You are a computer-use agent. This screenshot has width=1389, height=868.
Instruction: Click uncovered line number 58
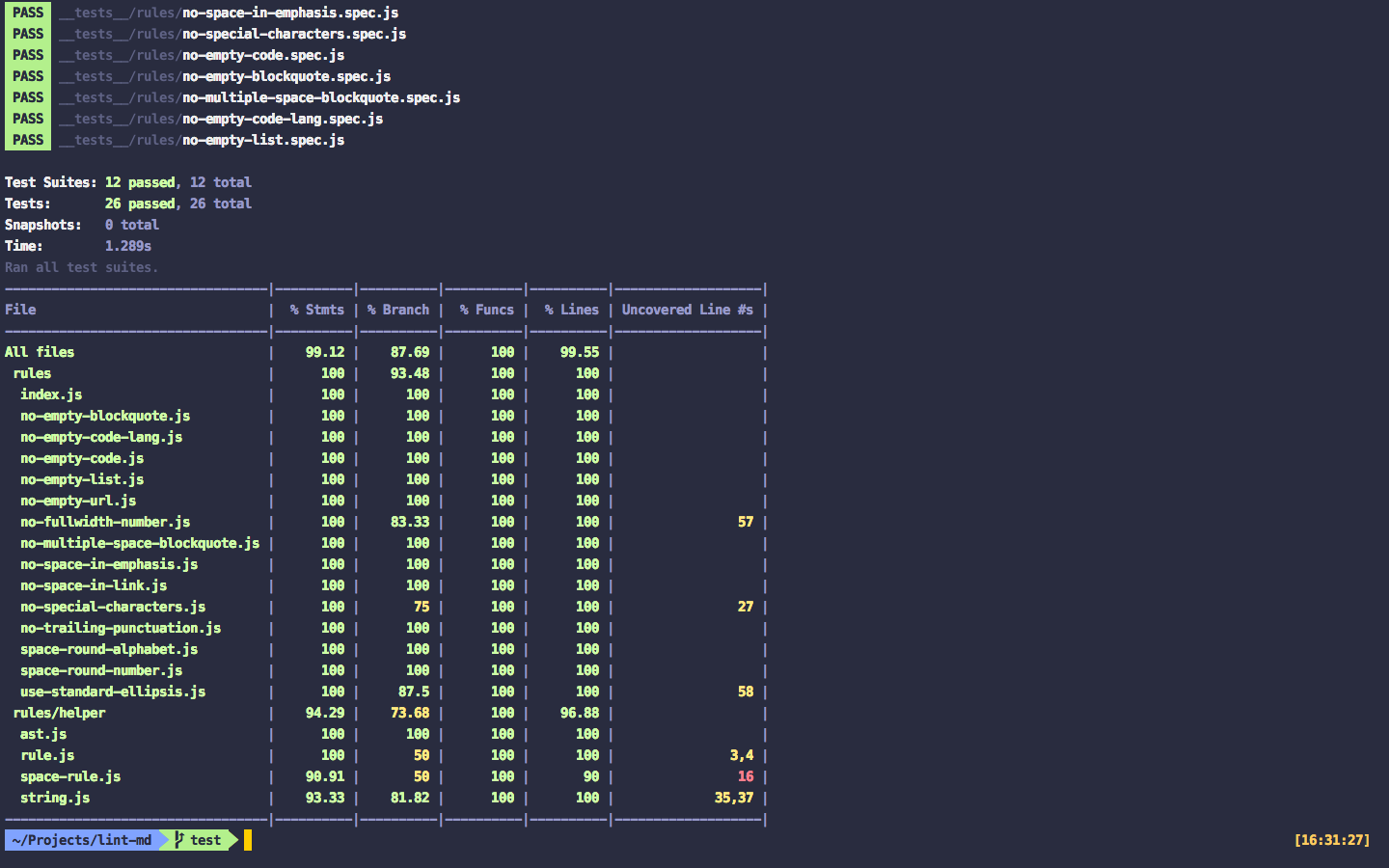point(746,692)
